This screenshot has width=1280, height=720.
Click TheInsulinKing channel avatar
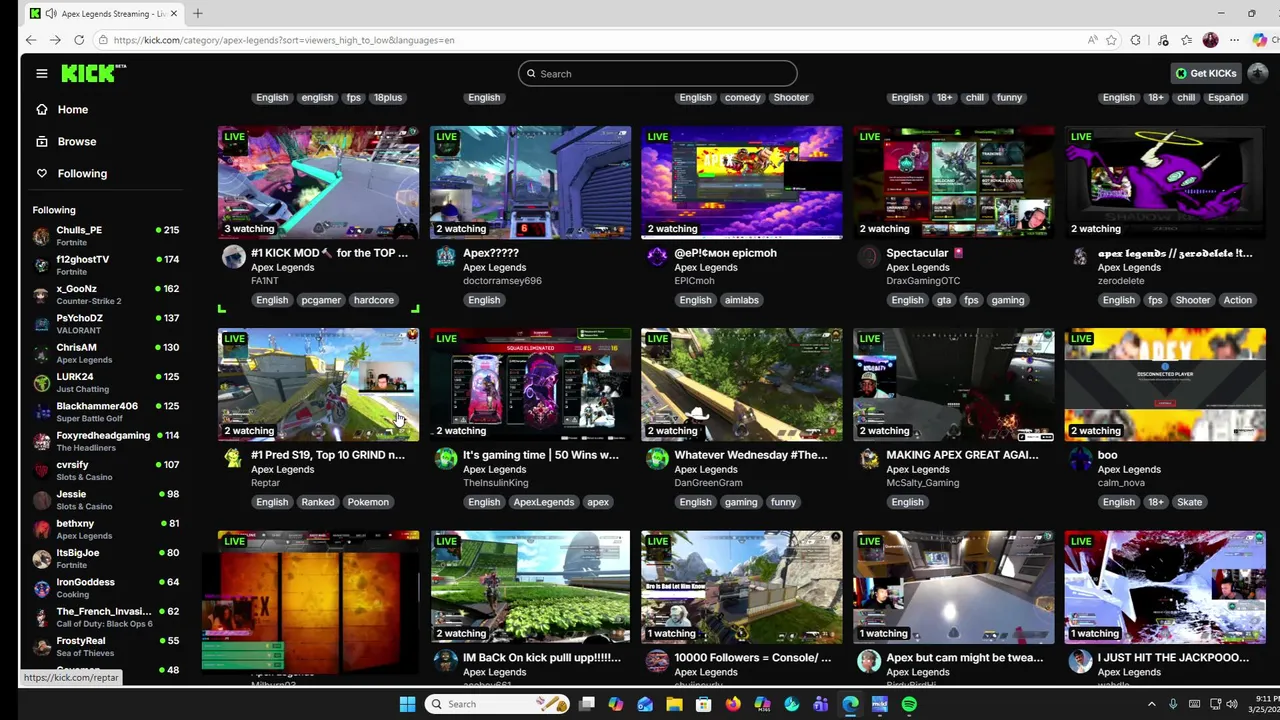pyautogui.click(x=445, y=459)
